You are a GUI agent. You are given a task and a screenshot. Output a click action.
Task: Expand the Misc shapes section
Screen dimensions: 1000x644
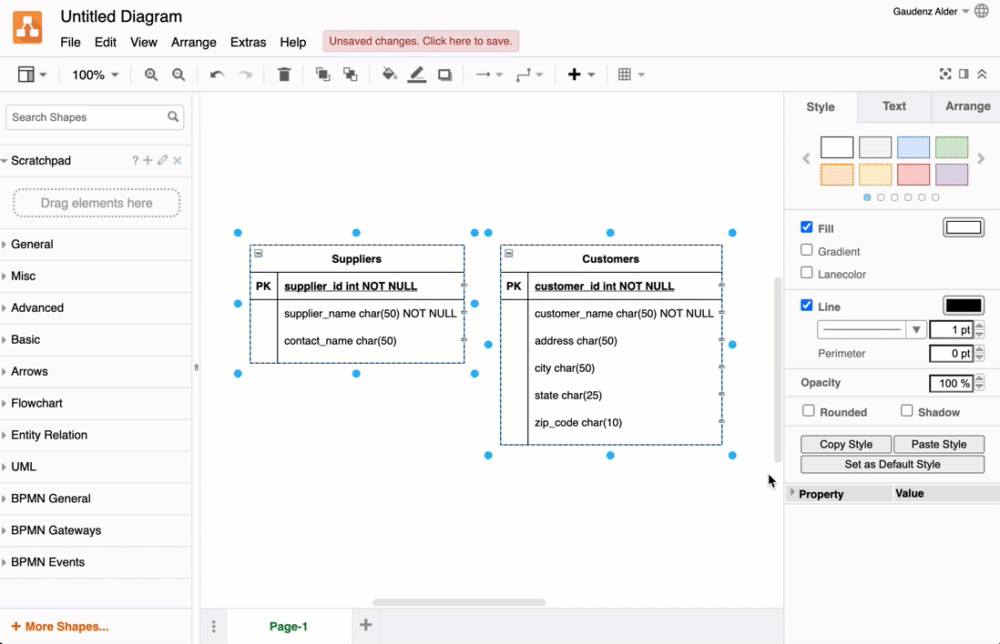tap(96, 276)
